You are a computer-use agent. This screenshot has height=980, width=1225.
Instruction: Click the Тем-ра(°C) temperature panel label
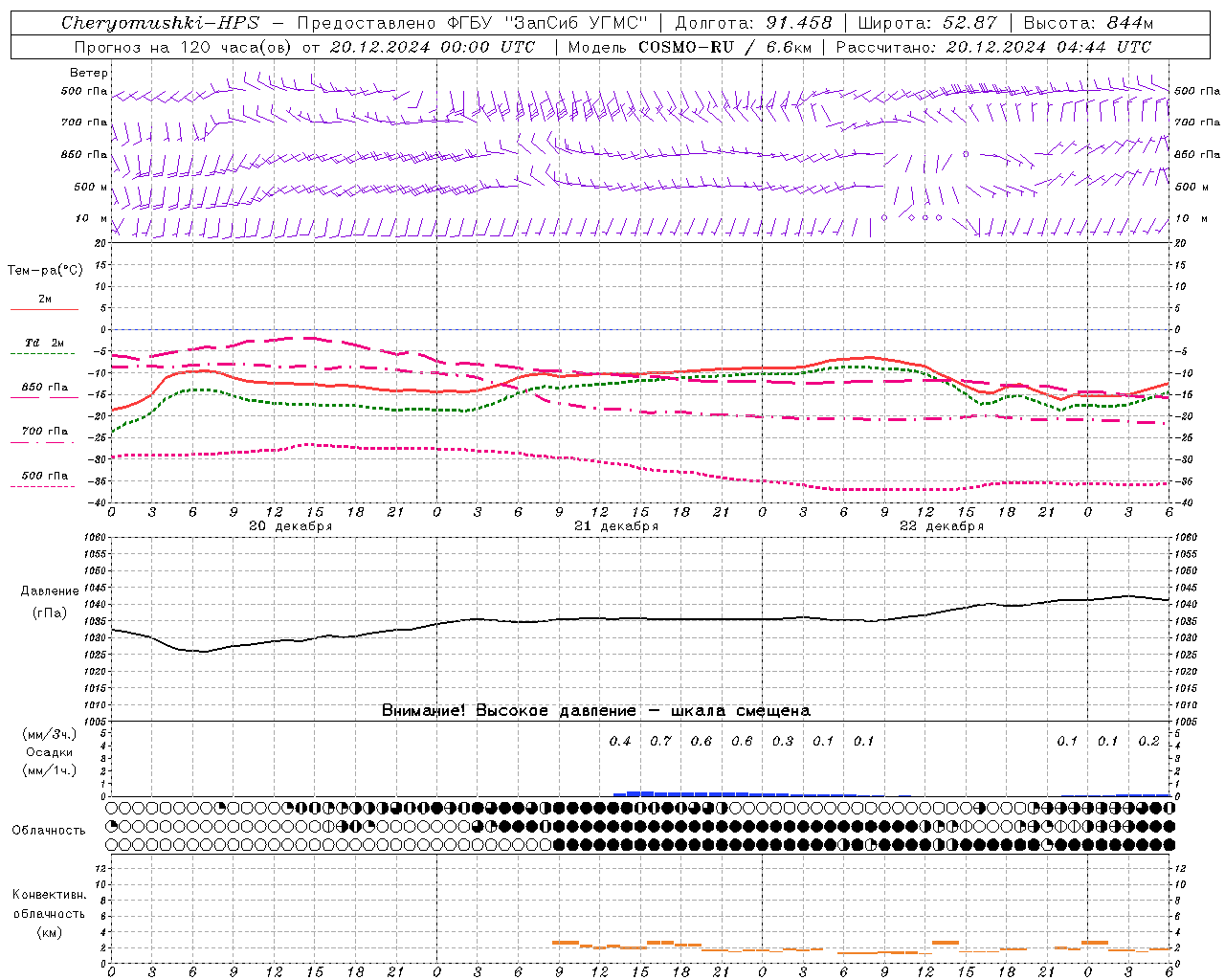(45, 271)
